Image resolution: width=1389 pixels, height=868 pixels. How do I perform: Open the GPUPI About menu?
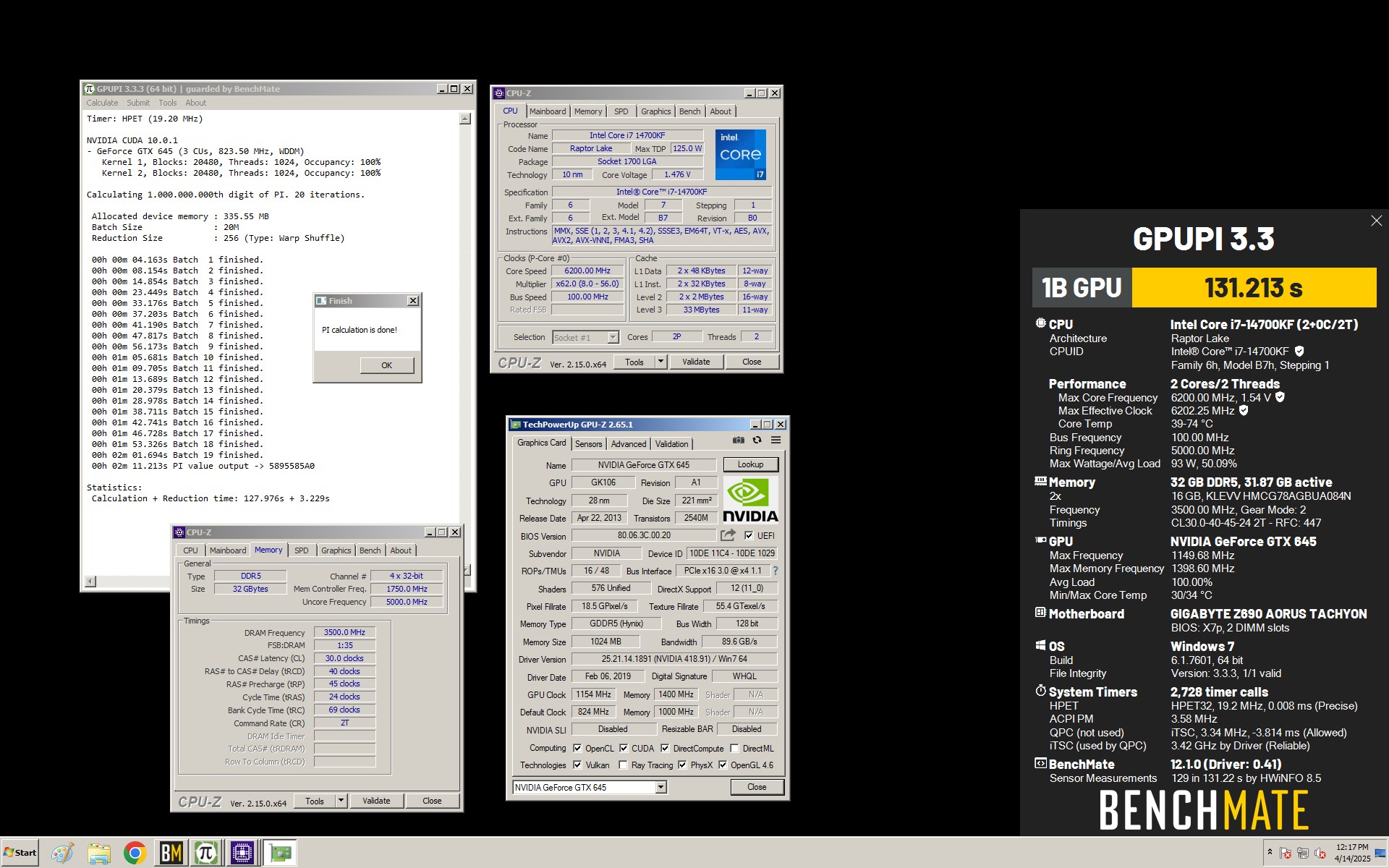tap(195, 103)
